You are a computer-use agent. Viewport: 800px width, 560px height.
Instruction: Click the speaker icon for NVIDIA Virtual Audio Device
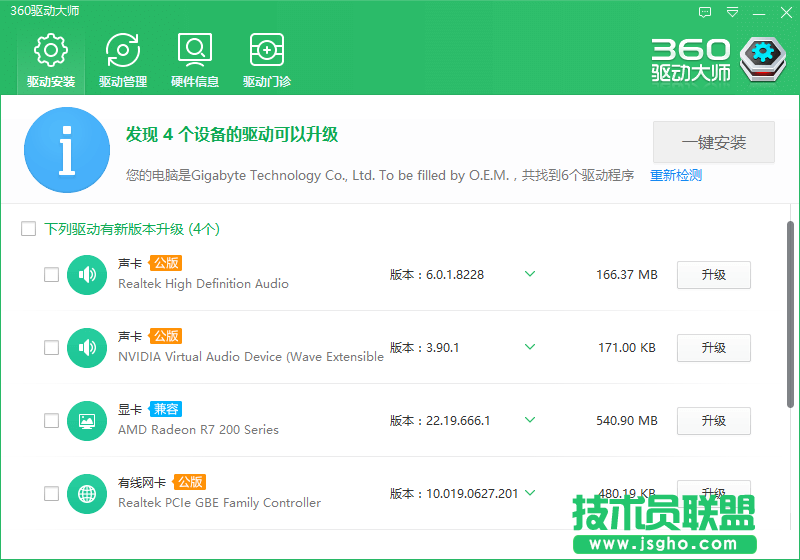coord(87,347)
